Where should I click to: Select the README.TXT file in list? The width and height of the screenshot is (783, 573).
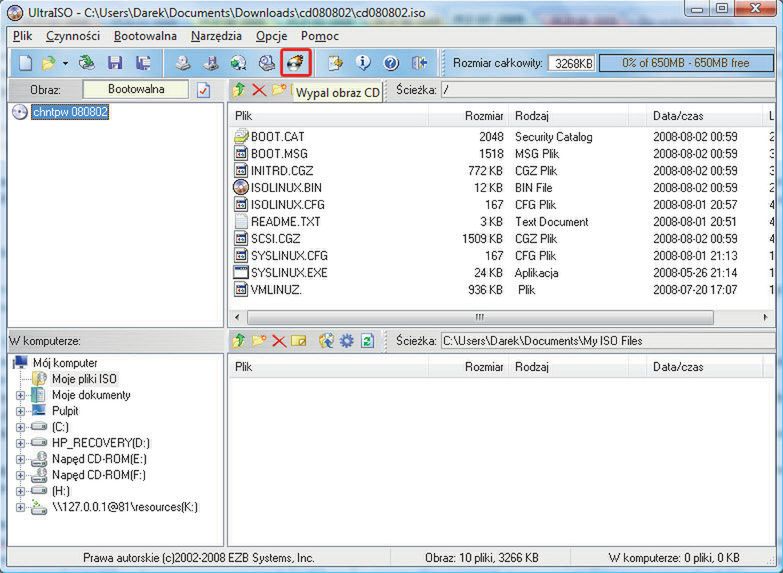[x=286, y=222]
